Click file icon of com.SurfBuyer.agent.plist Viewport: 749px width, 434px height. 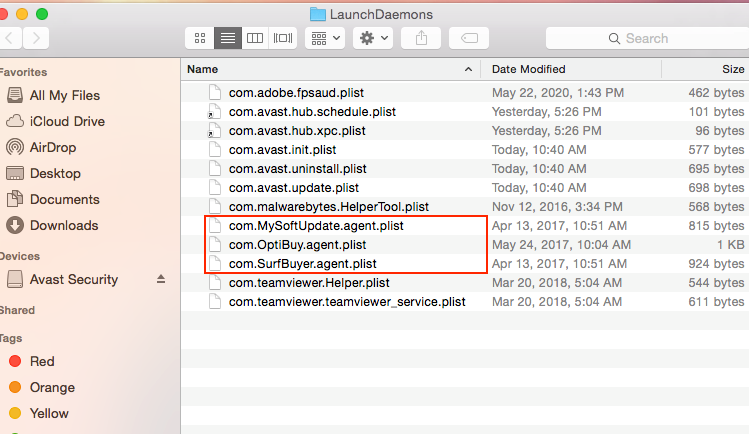tap(215, 263)
